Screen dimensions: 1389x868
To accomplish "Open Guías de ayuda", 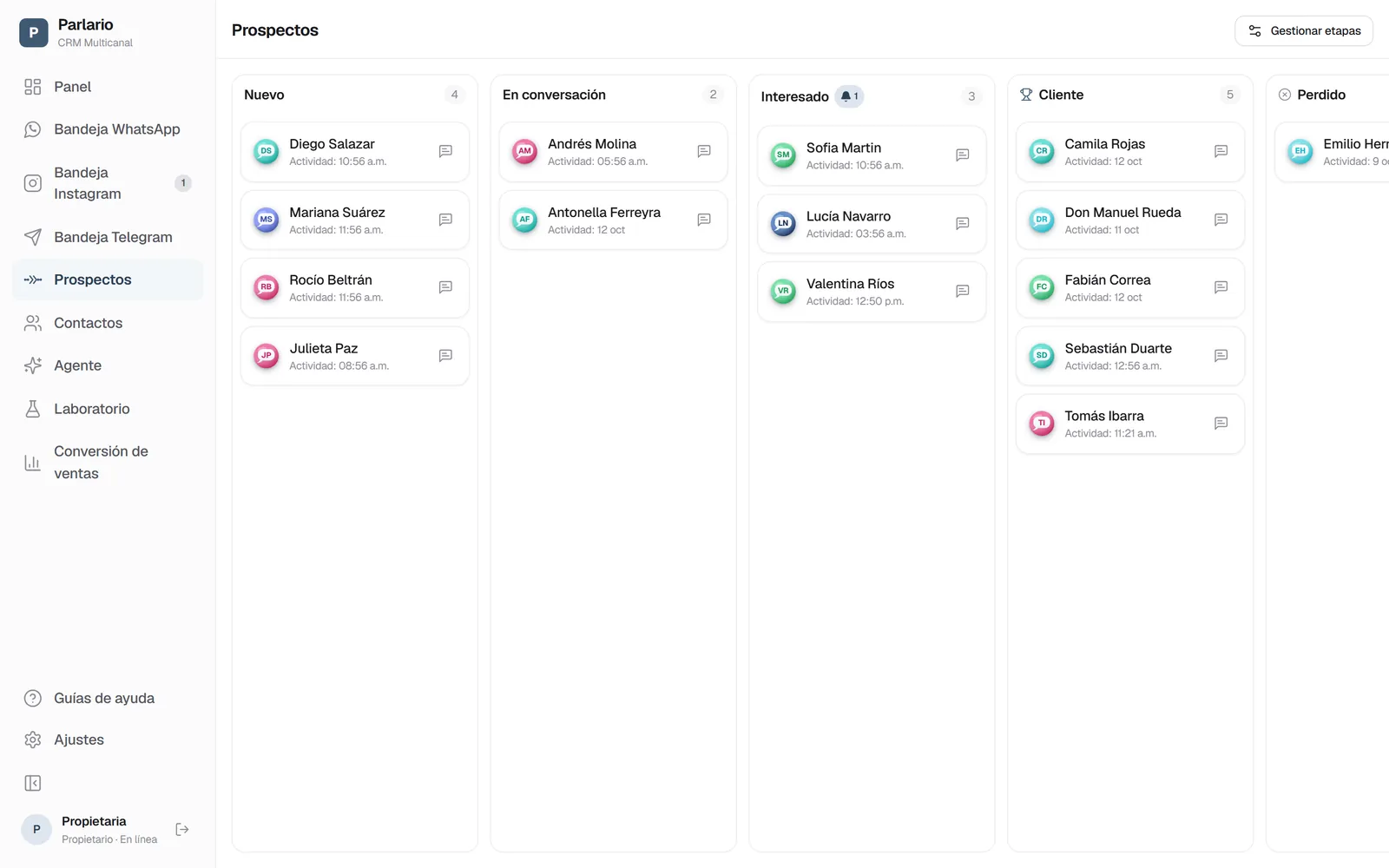I will pos(108,699).
